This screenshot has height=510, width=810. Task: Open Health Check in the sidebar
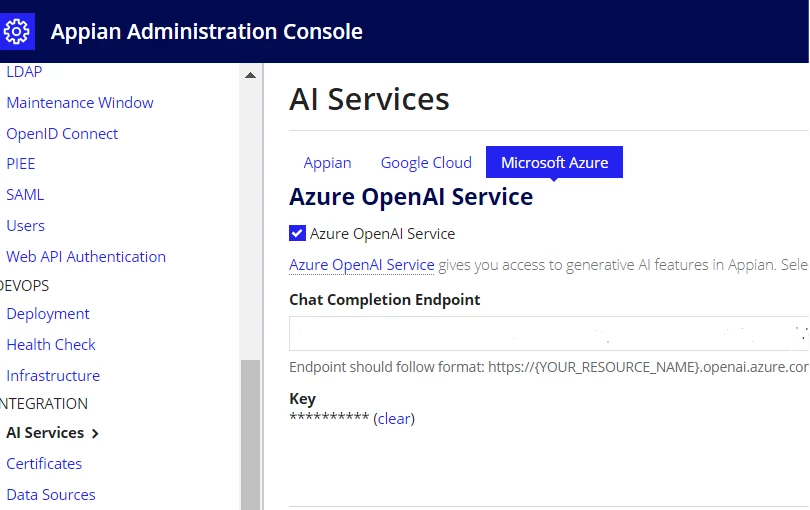click(51, 345)
